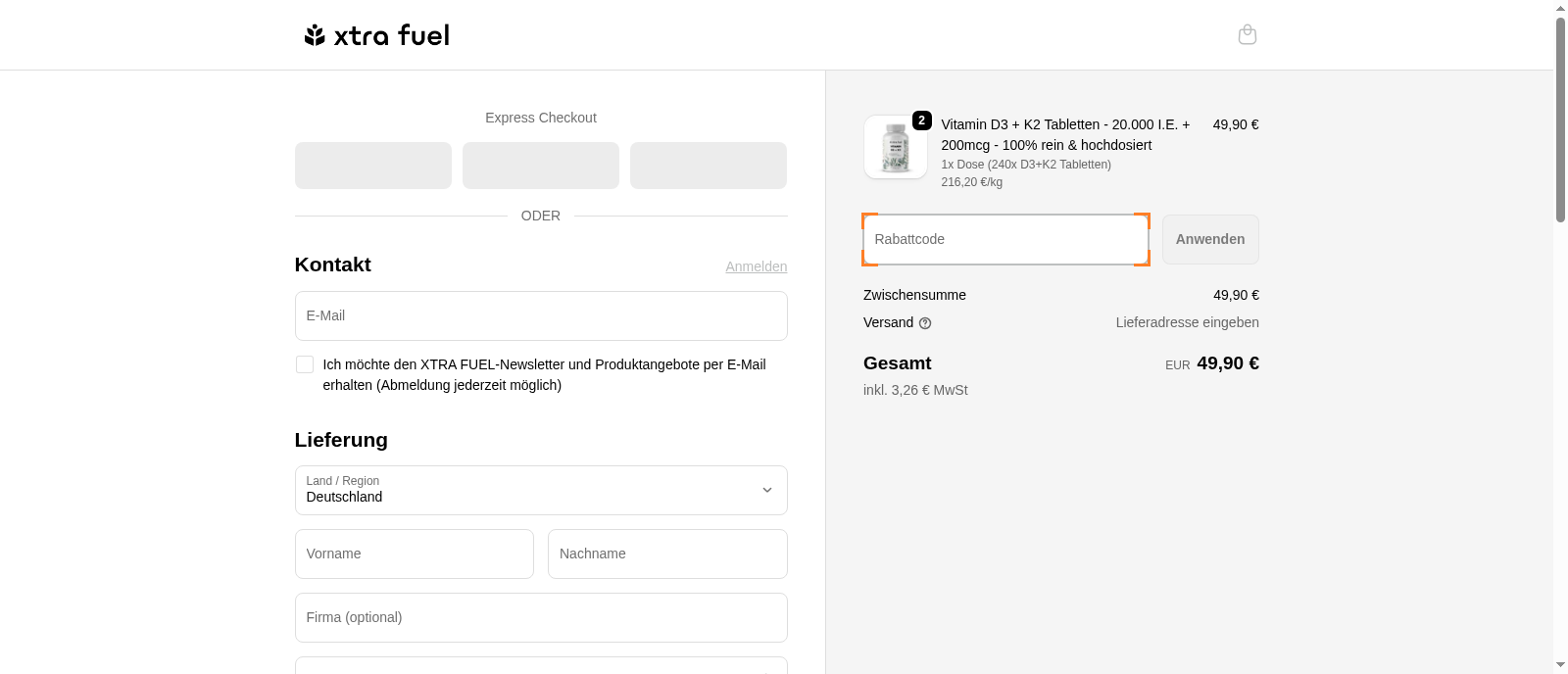Click the vertical page scrollbar thumb
Viewport: 1568px width, 674px height.
pos(1560,118)
